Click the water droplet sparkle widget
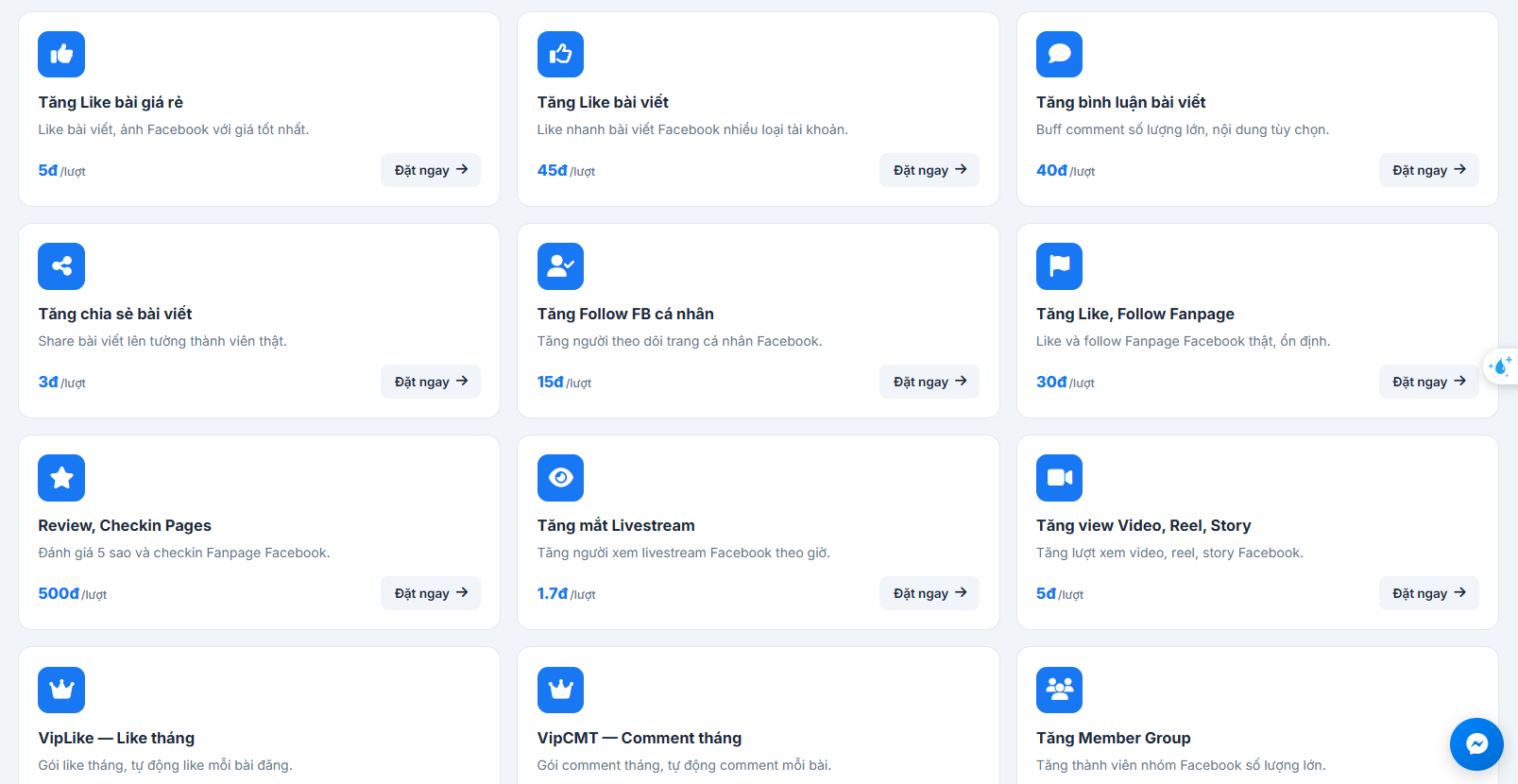The width and height of the screenshot is (1518, 784). point(1500,366)
